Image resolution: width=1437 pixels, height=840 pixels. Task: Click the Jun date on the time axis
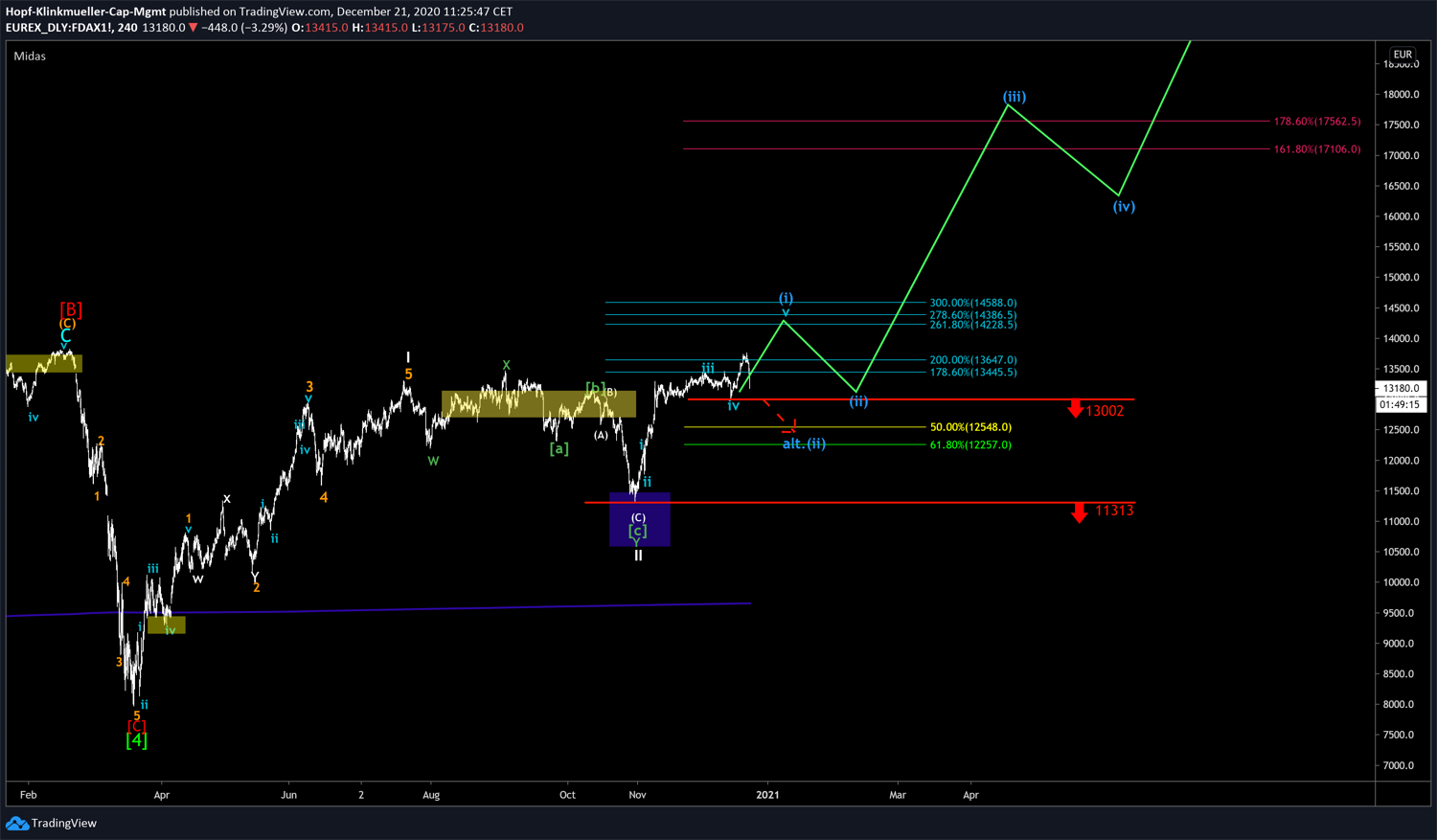[288, 795]
